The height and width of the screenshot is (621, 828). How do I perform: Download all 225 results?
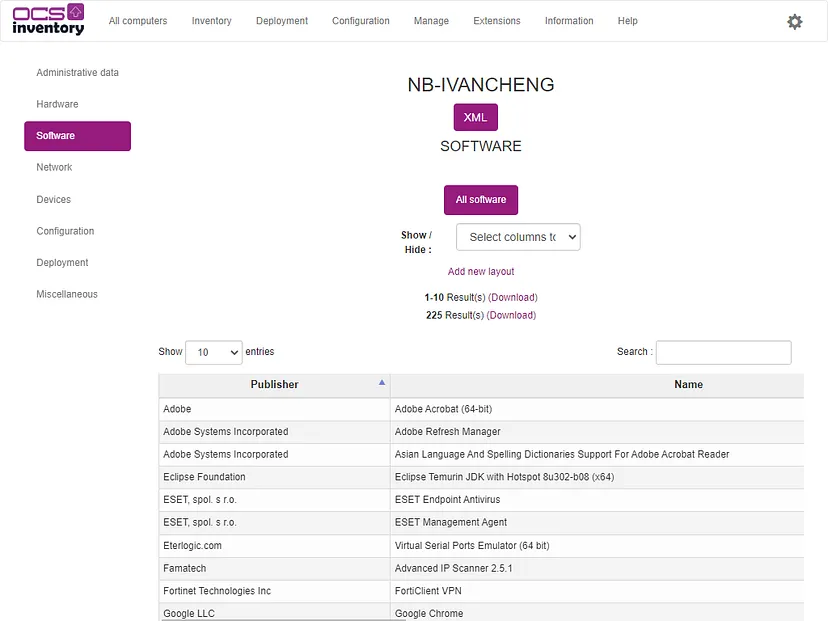pyautogui.click(x=511, y=315)
